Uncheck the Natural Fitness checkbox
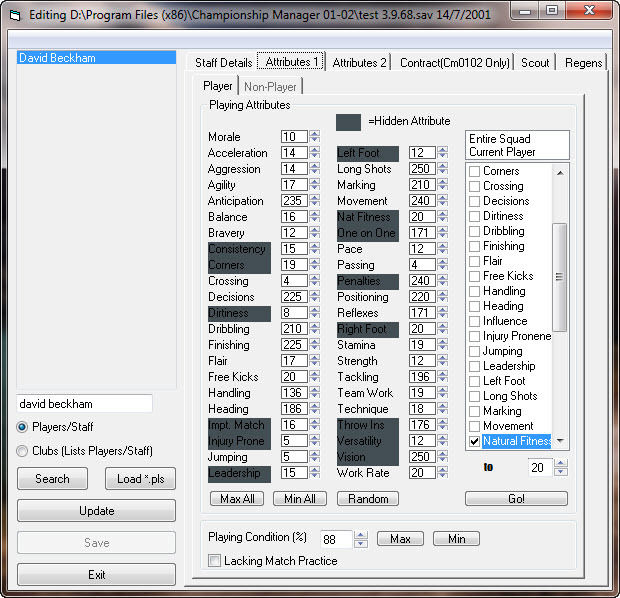Image resolution: width=620 pixels, height=598 pixels. 474,441
